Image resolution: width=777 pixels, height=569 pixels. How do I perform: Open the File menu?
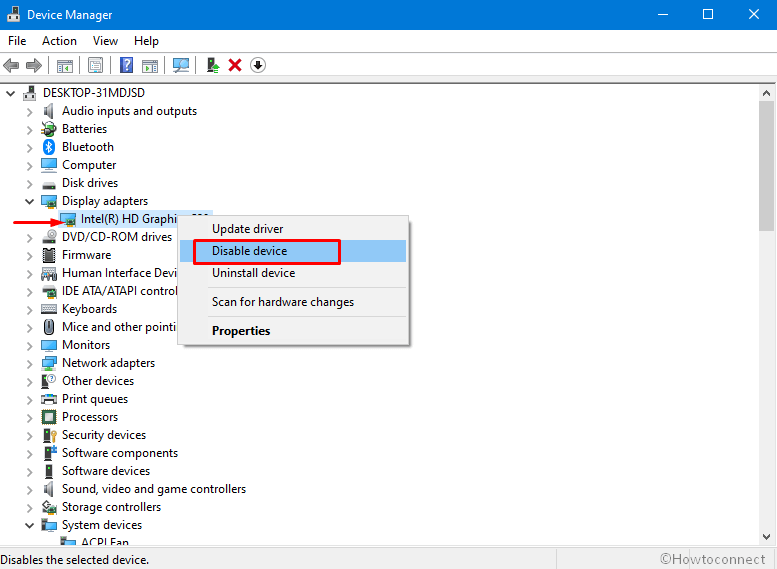[x=17, y=41]
